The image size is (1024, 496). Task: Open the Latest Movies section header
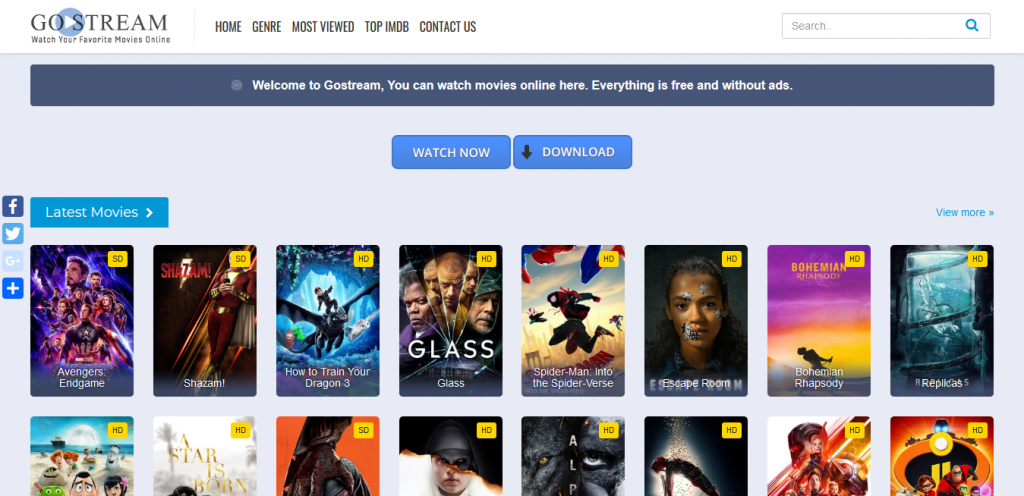tap(99, 212)
